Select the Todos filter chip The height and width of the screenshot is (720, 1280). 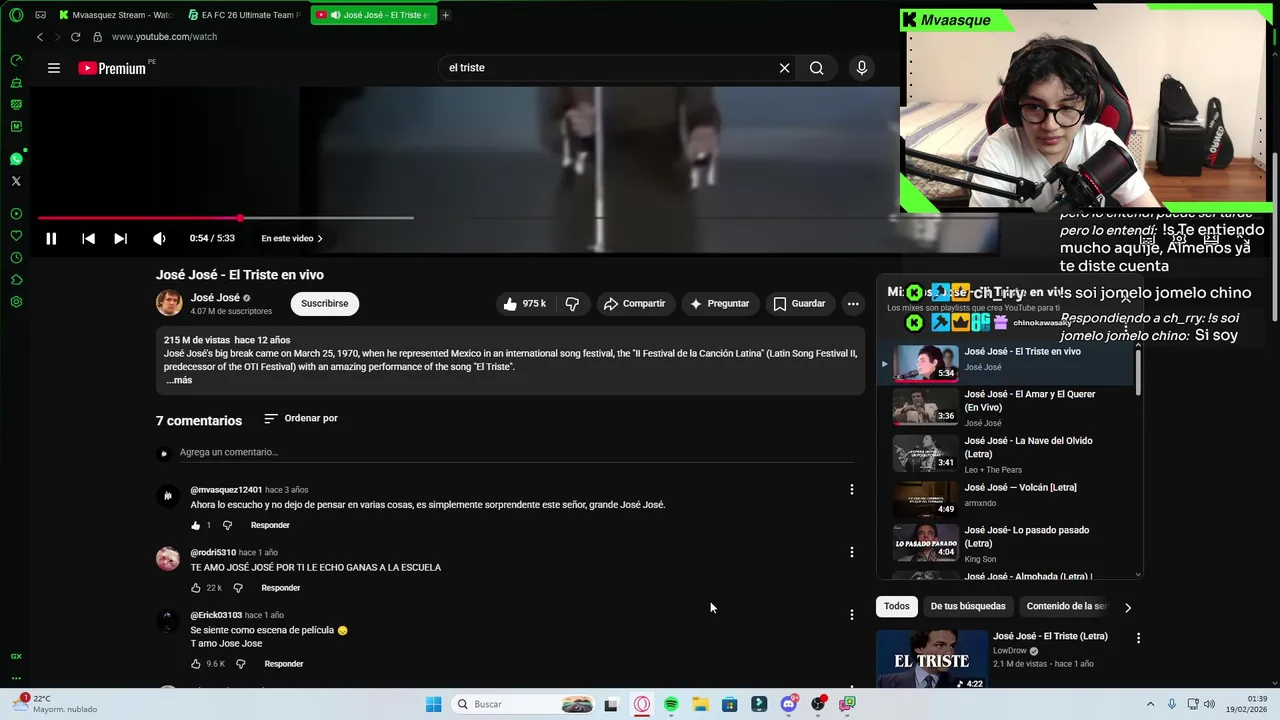(x=897, y=606)
